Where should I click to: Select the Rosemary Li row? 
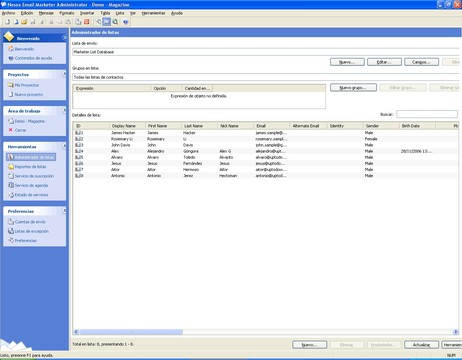[x=266, y=139]
